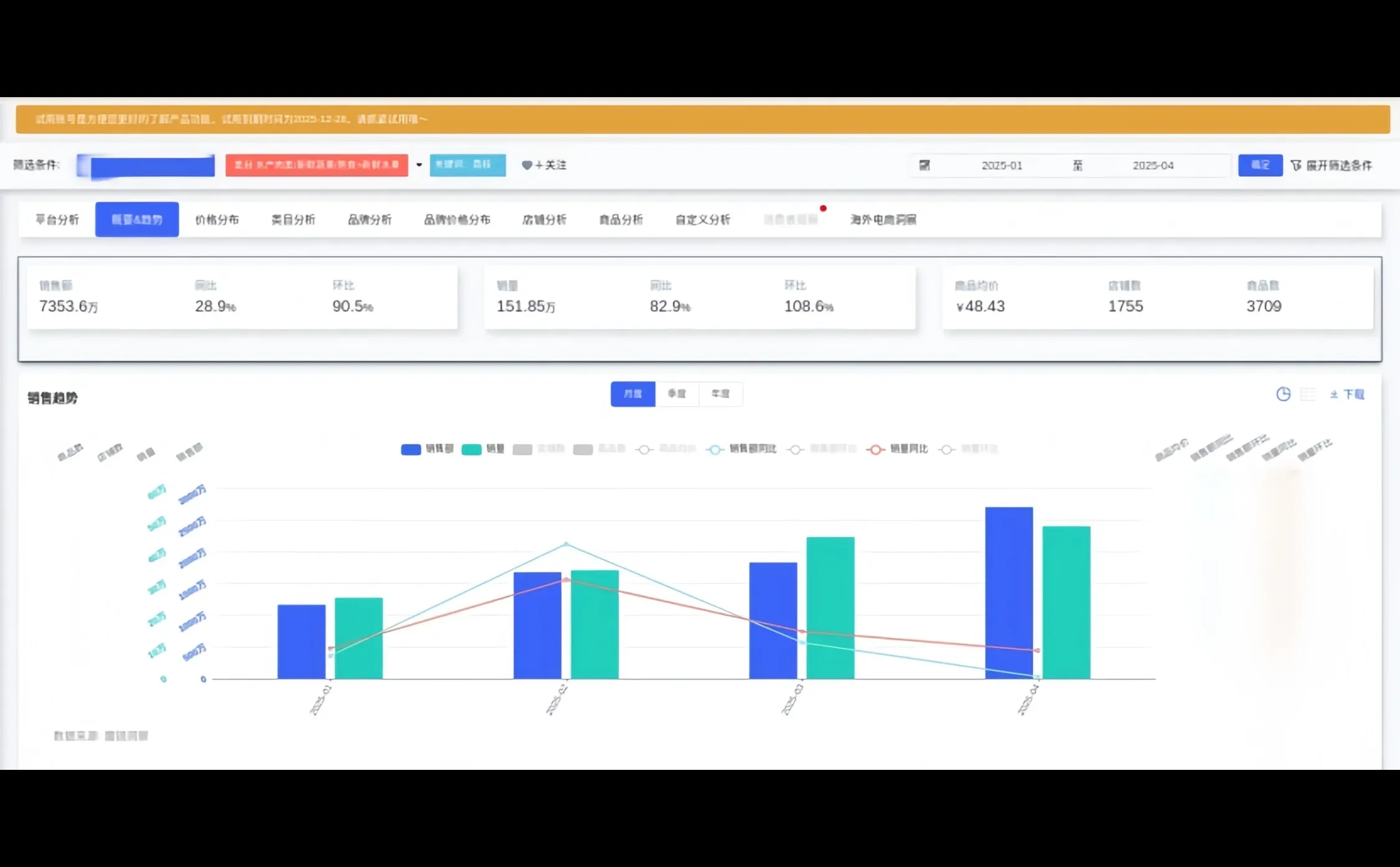Click the red legend marker for 销量同比

[x=875, y=449]
